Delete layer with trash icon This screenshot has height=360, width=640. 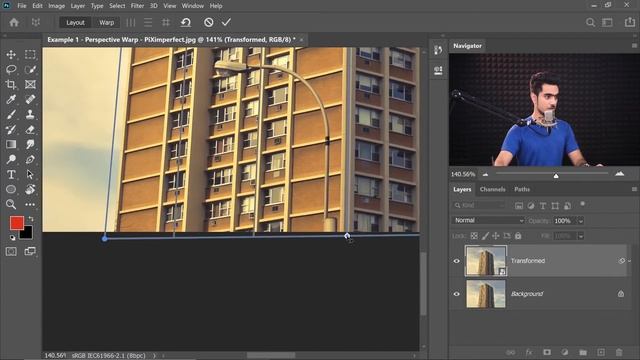pyautogui.click(x=619, y=352)
